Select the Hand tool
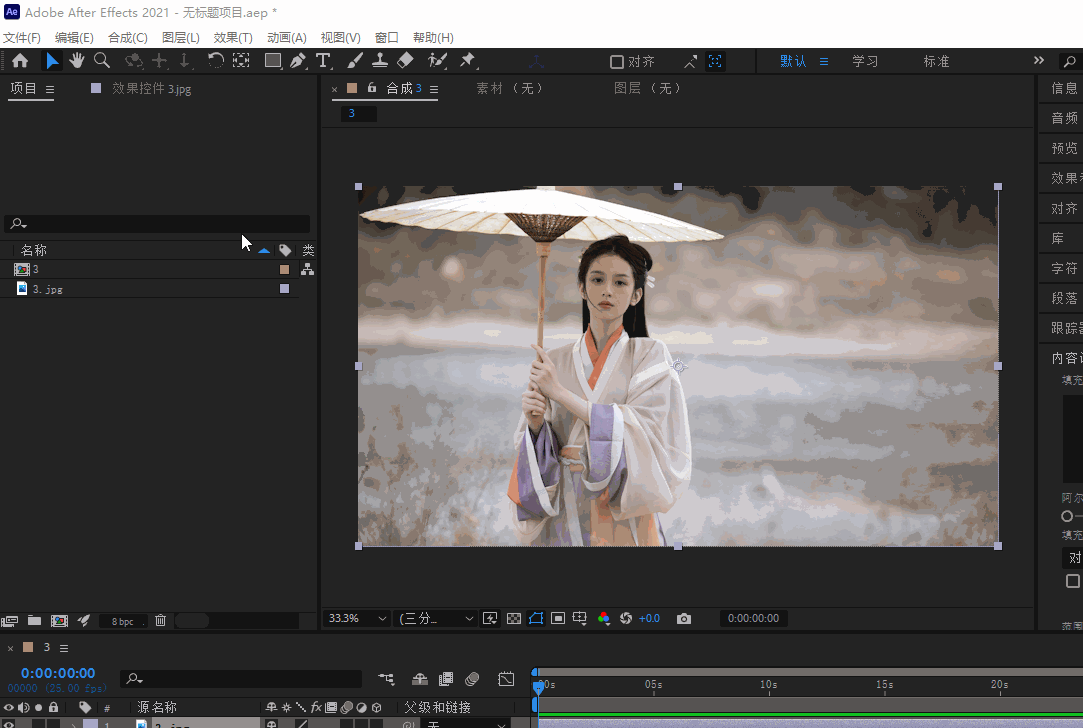 click(x=77, y=61)
